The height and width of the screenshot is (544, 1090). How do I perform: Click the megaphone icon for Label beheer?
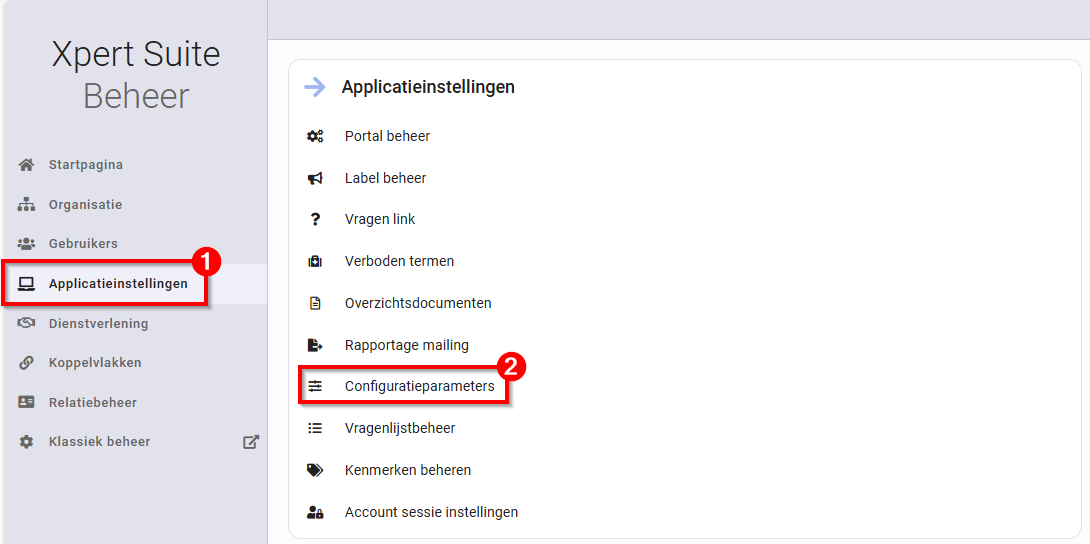[315, 178]
